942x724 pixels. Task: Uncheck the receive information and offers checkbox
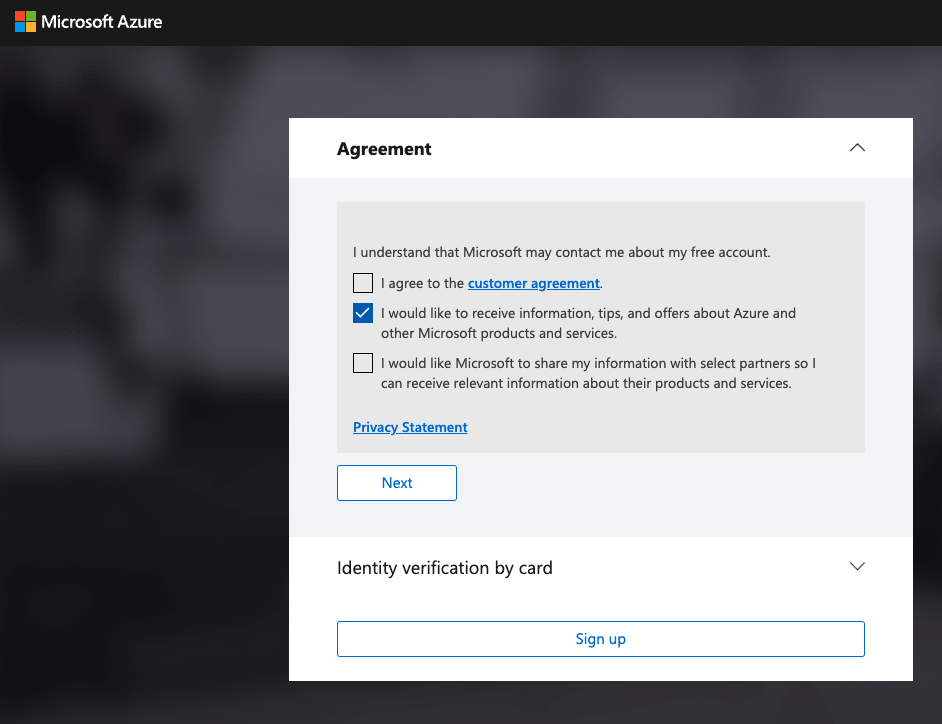(x=363, y=313)
